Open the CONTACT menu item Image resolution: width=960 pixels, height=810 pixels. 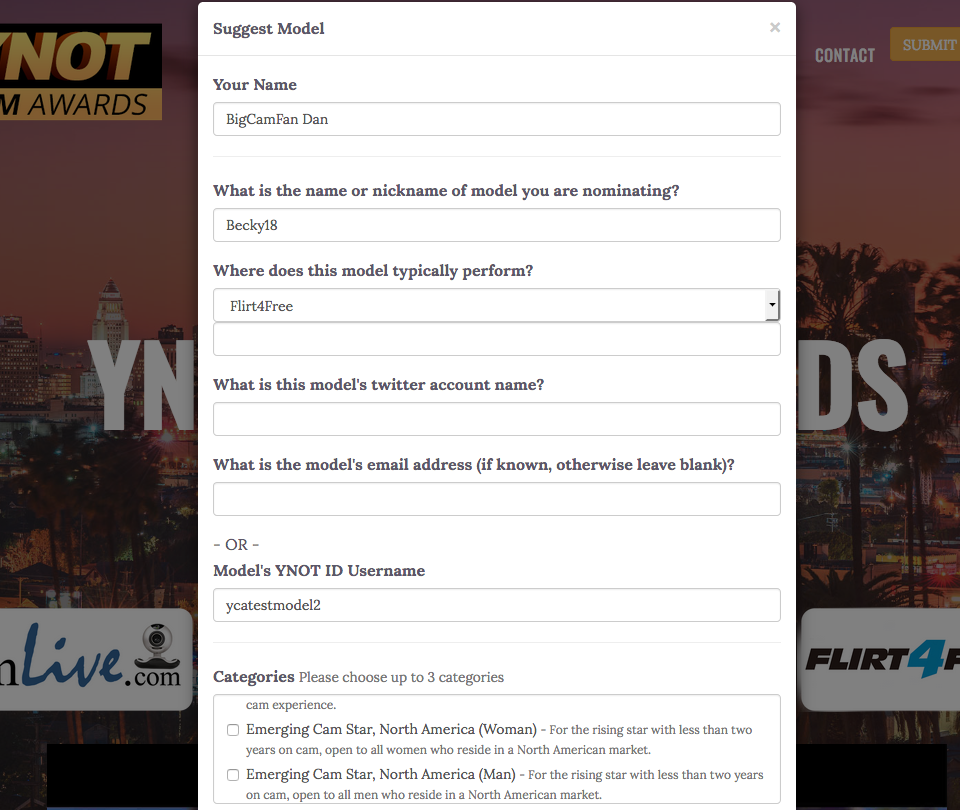click(x=844, y=55)
